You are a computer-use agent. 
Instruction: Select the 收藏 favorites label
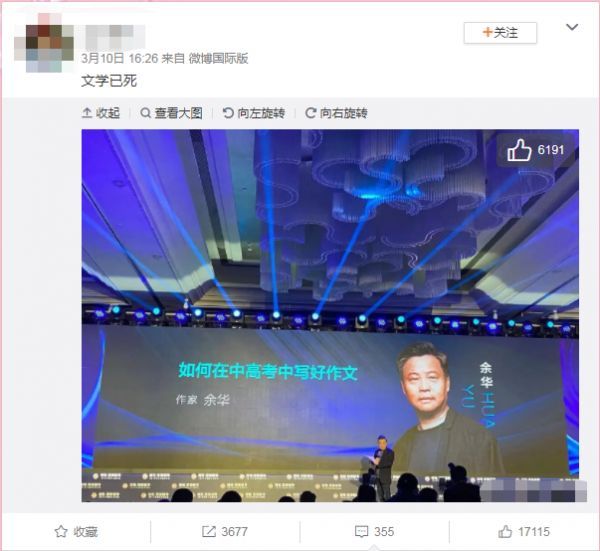[x=86, y=531]
